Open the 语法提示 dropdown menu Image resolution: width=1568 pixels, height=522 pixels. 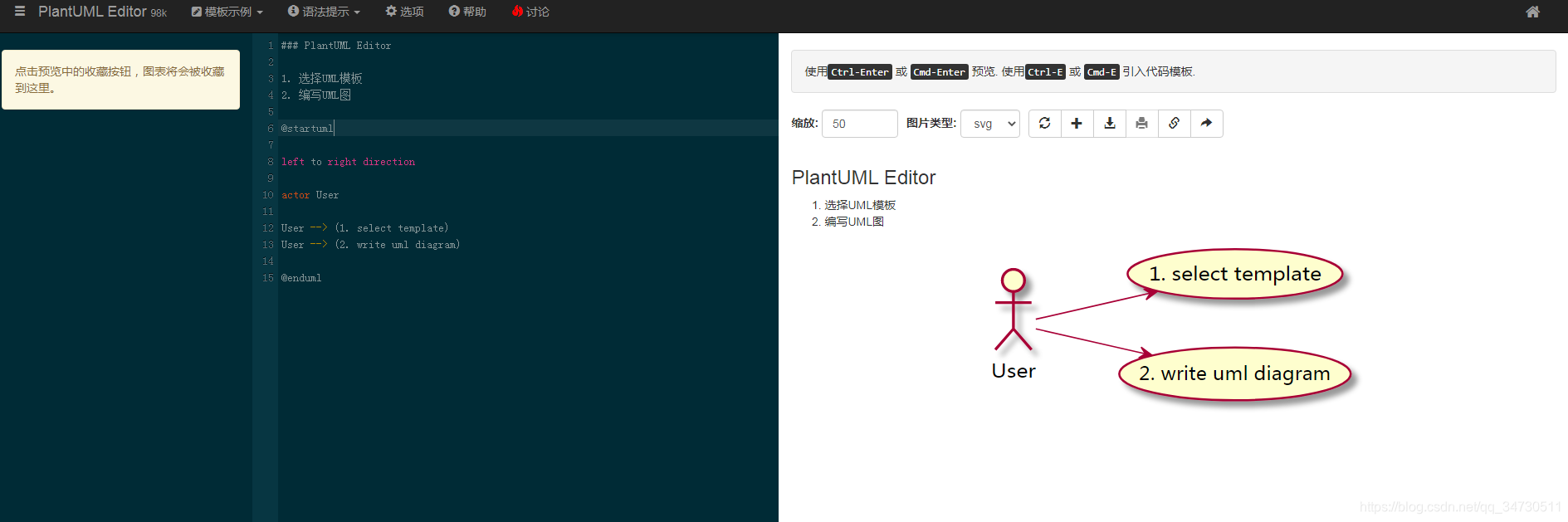click(324, 12)
